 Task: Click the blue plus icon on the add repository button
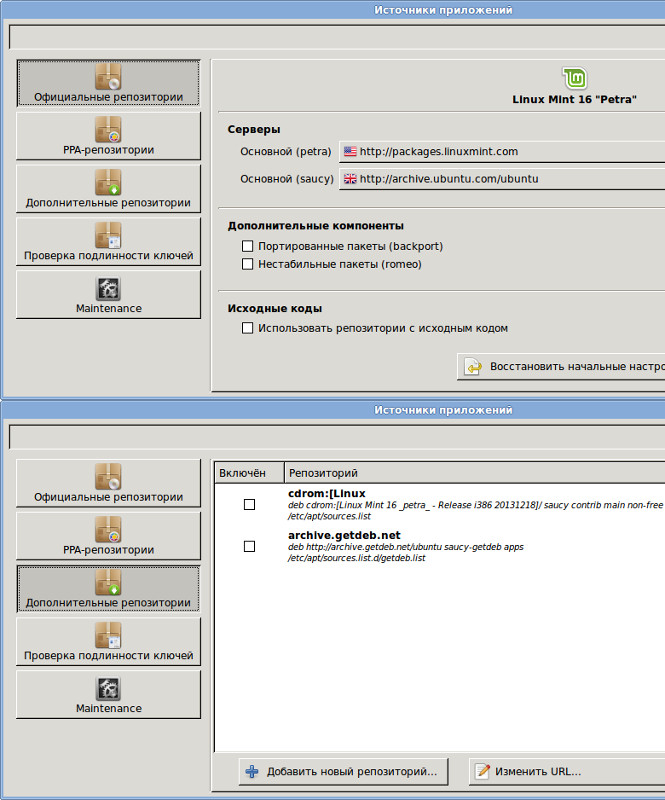pos(252,772)
